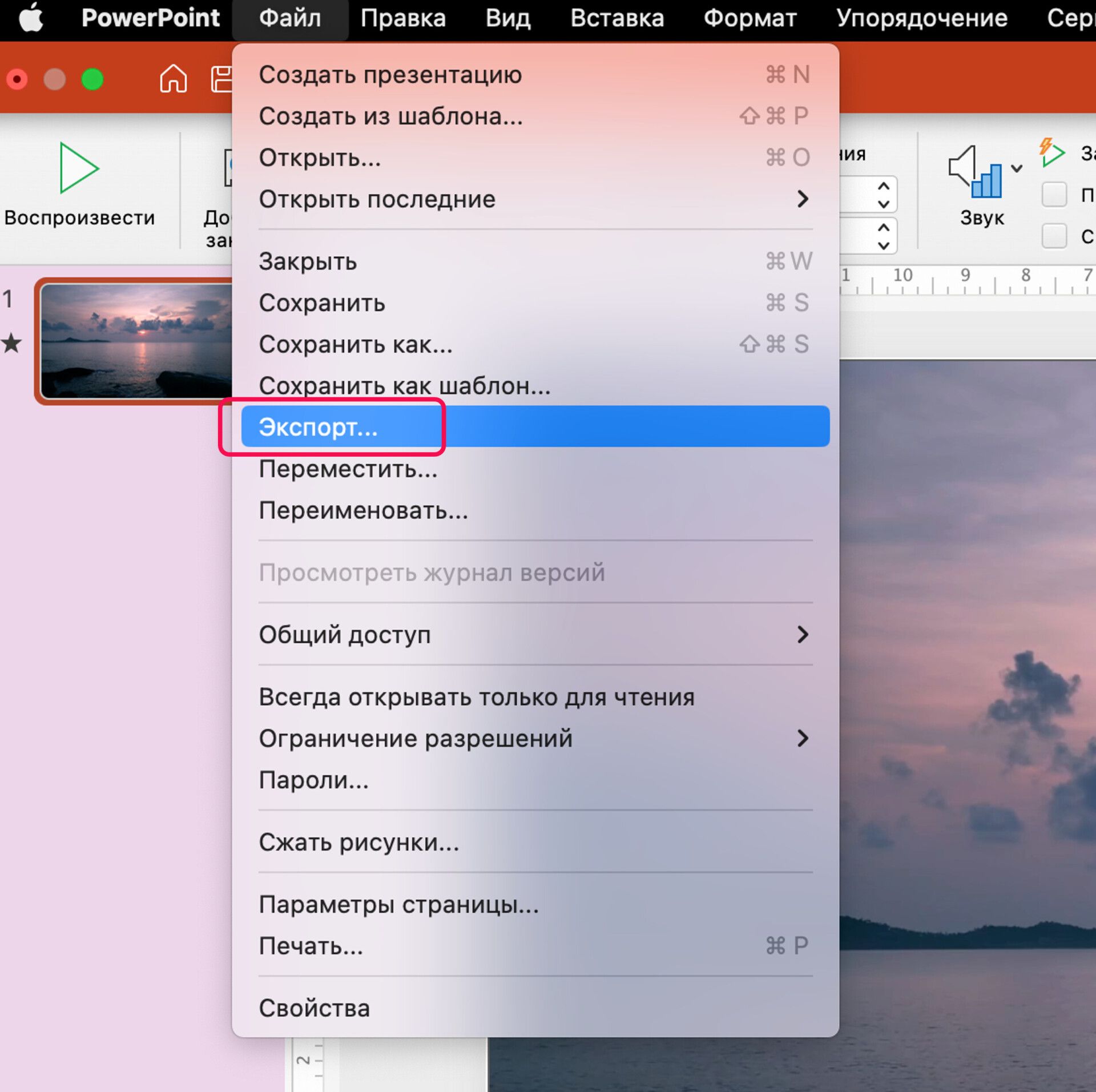
Task: Select Экспорт... from the Файл menu
Action: 319,427
